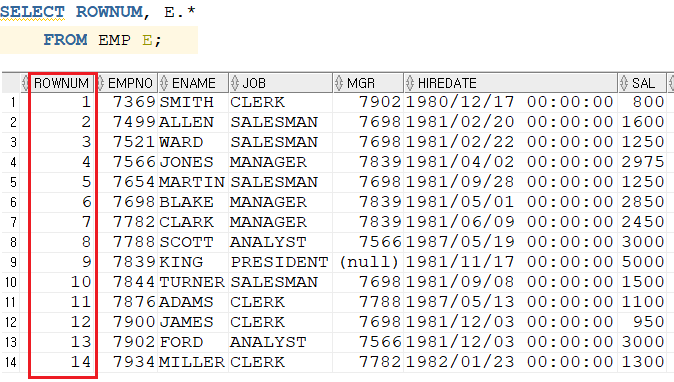
Task: Select the cell containing TURNER
Action: tap(193, 282)
